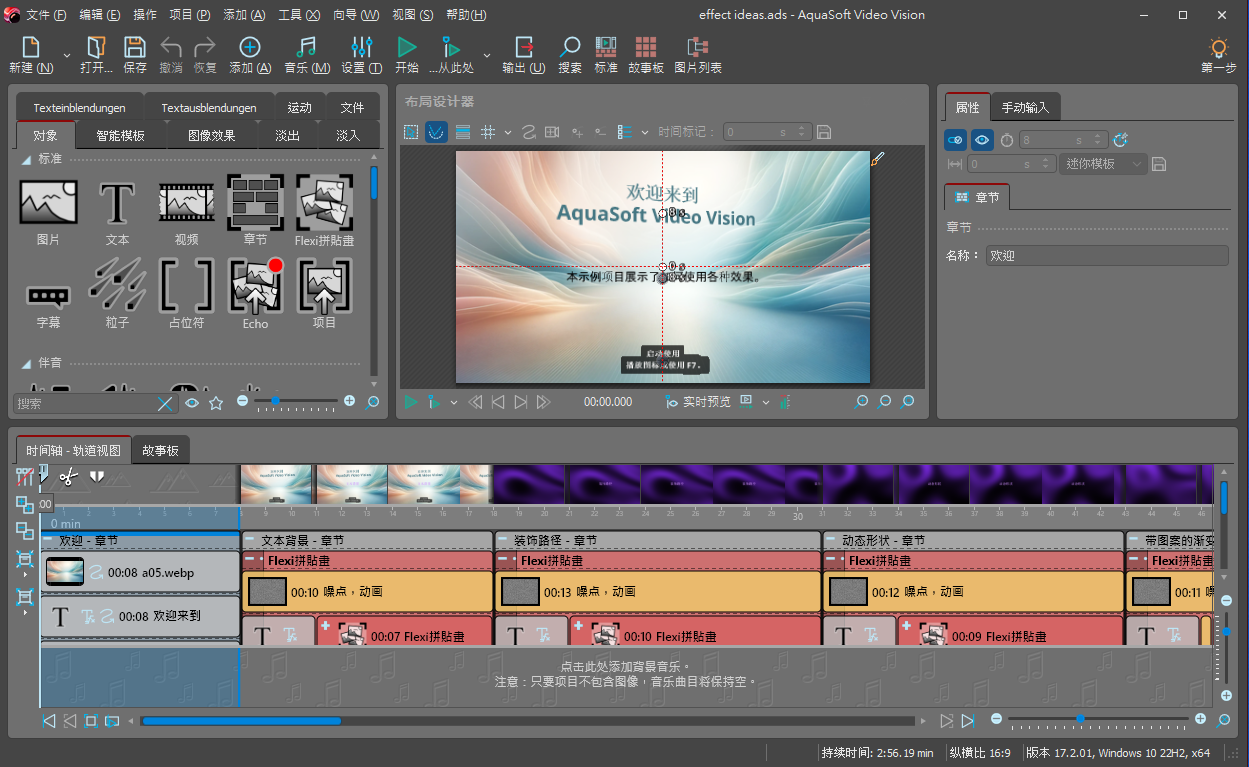Open the grid options dropdown arrow
Viewport: 1249px width, 767px height.
[x=507, y=132]
